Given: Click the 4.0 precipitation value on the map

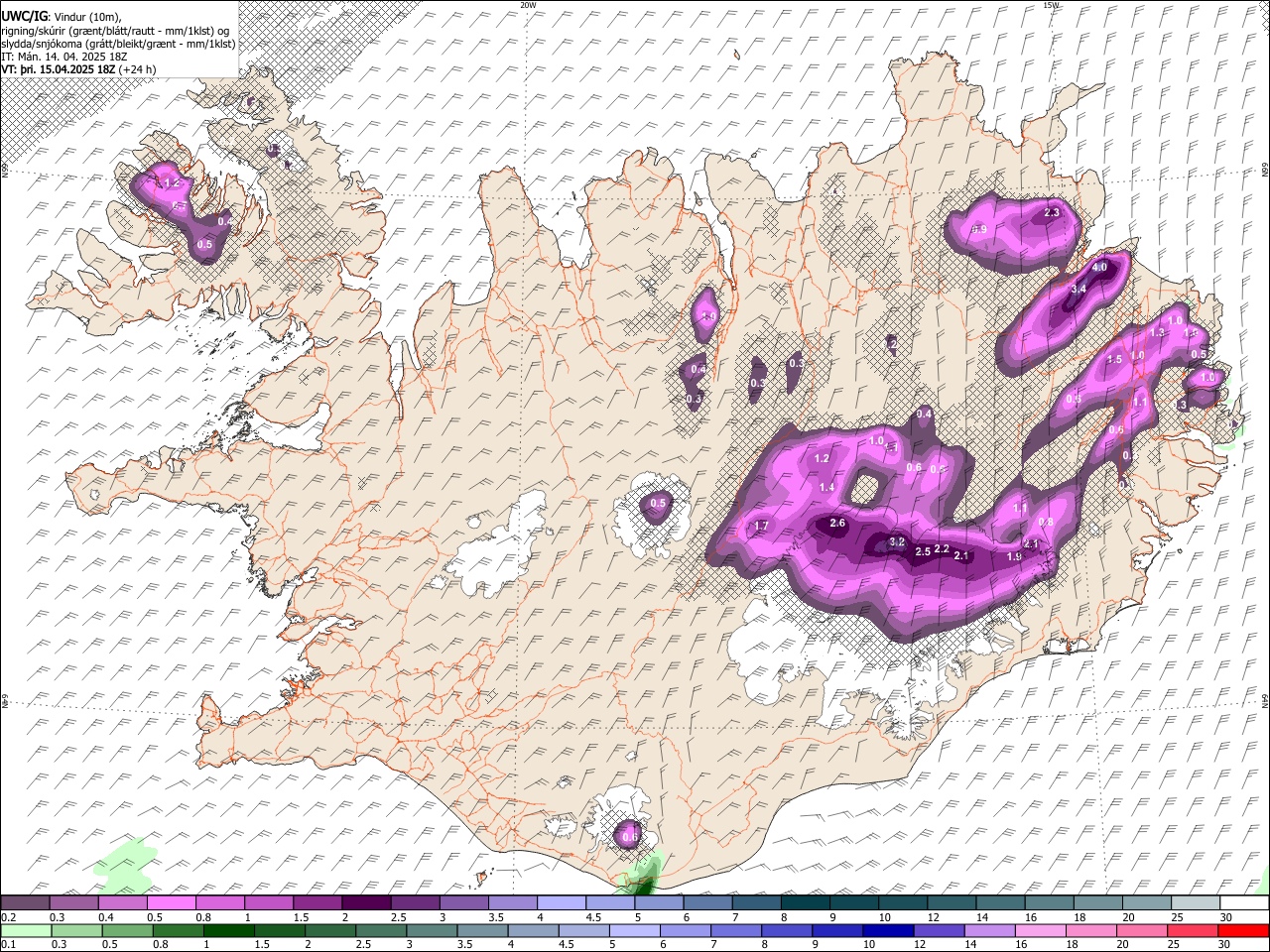Looking at the screenshot, I should tap(1099, 268).
